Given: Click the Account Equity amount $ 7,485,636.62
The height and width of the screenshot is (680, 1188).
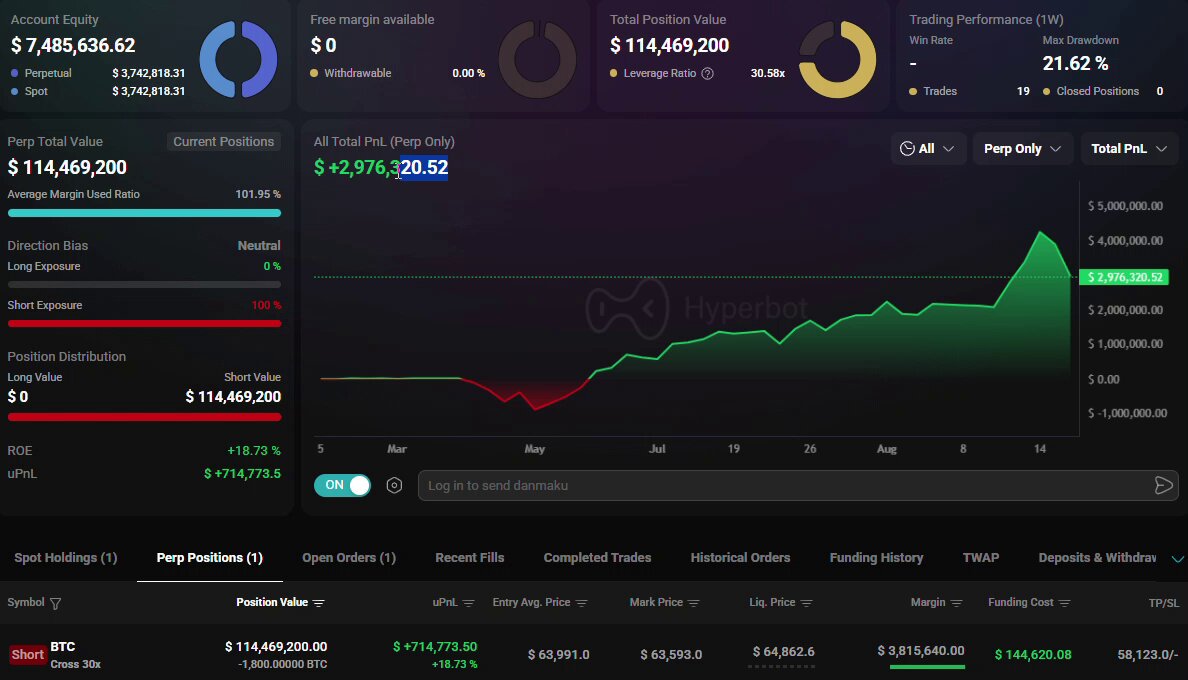Looking at the screenshot, I should coord(73,45).
